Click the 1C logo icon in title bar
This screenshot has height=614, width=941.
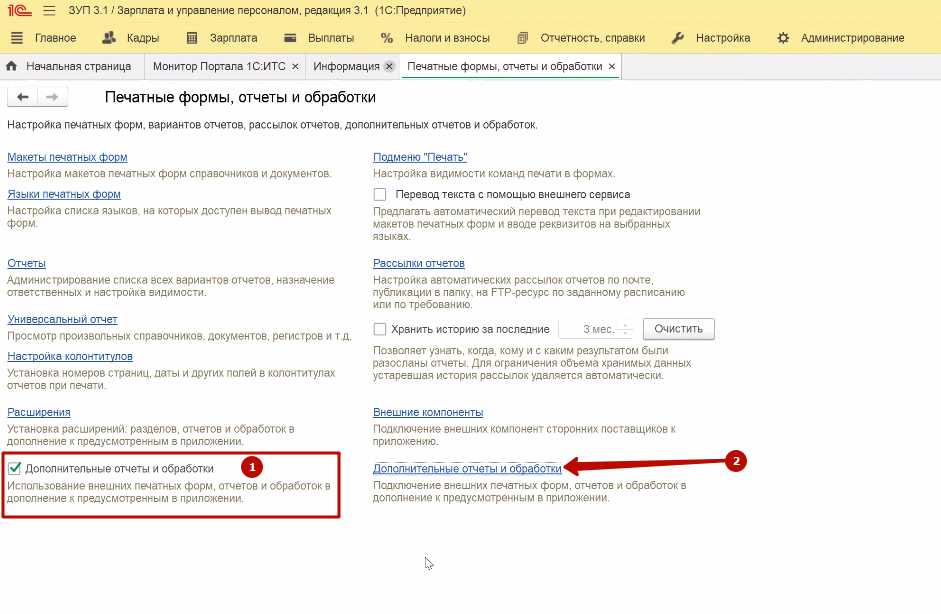(16, 11)
